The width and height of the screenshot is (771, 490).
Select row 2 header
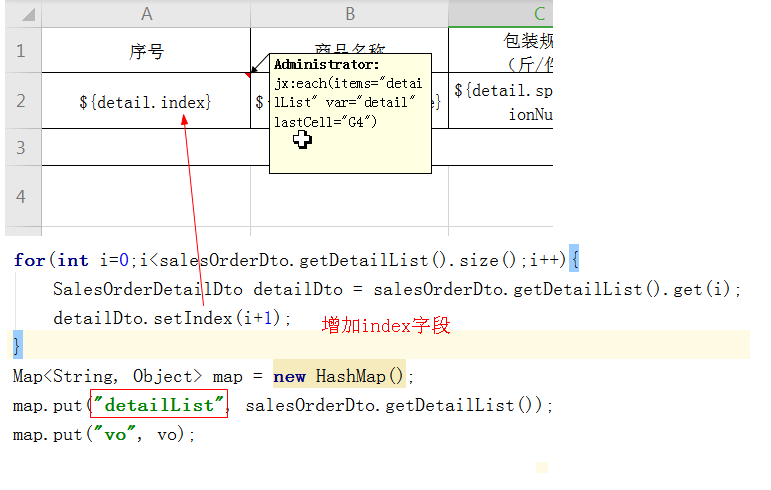coord(21,101)
